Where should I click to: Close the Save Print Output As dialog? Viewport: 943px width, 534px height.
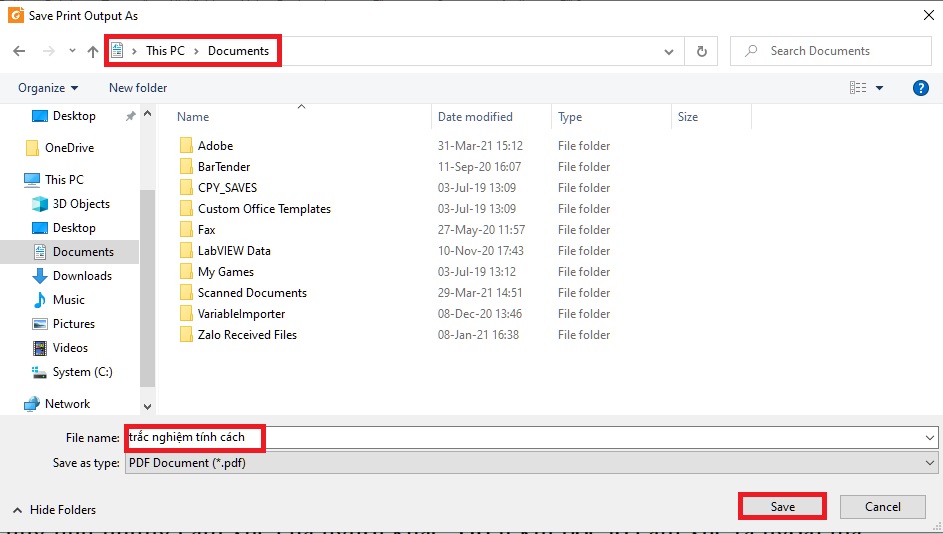click(x=929, y=15)
